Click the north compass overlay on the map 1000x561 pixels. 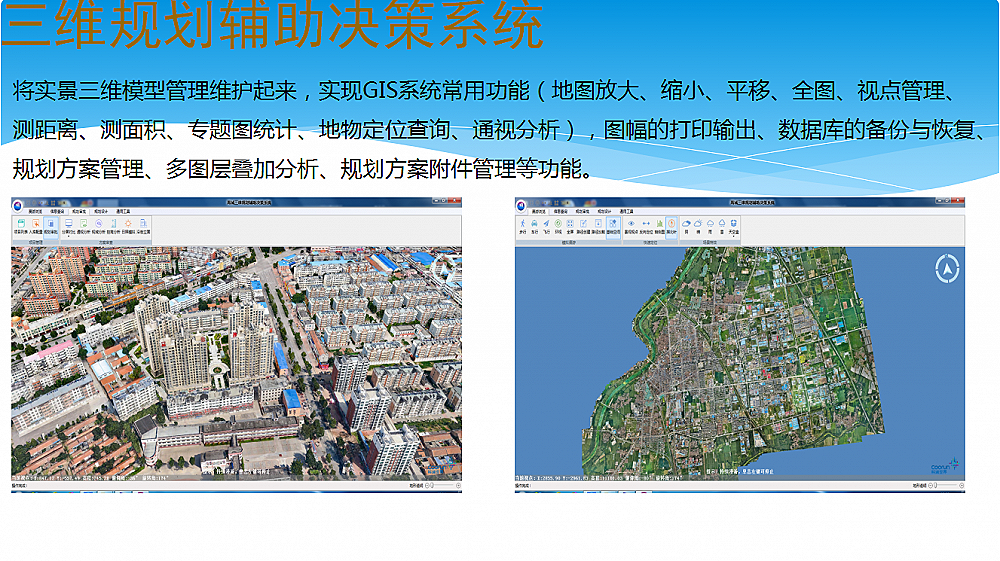946,268
